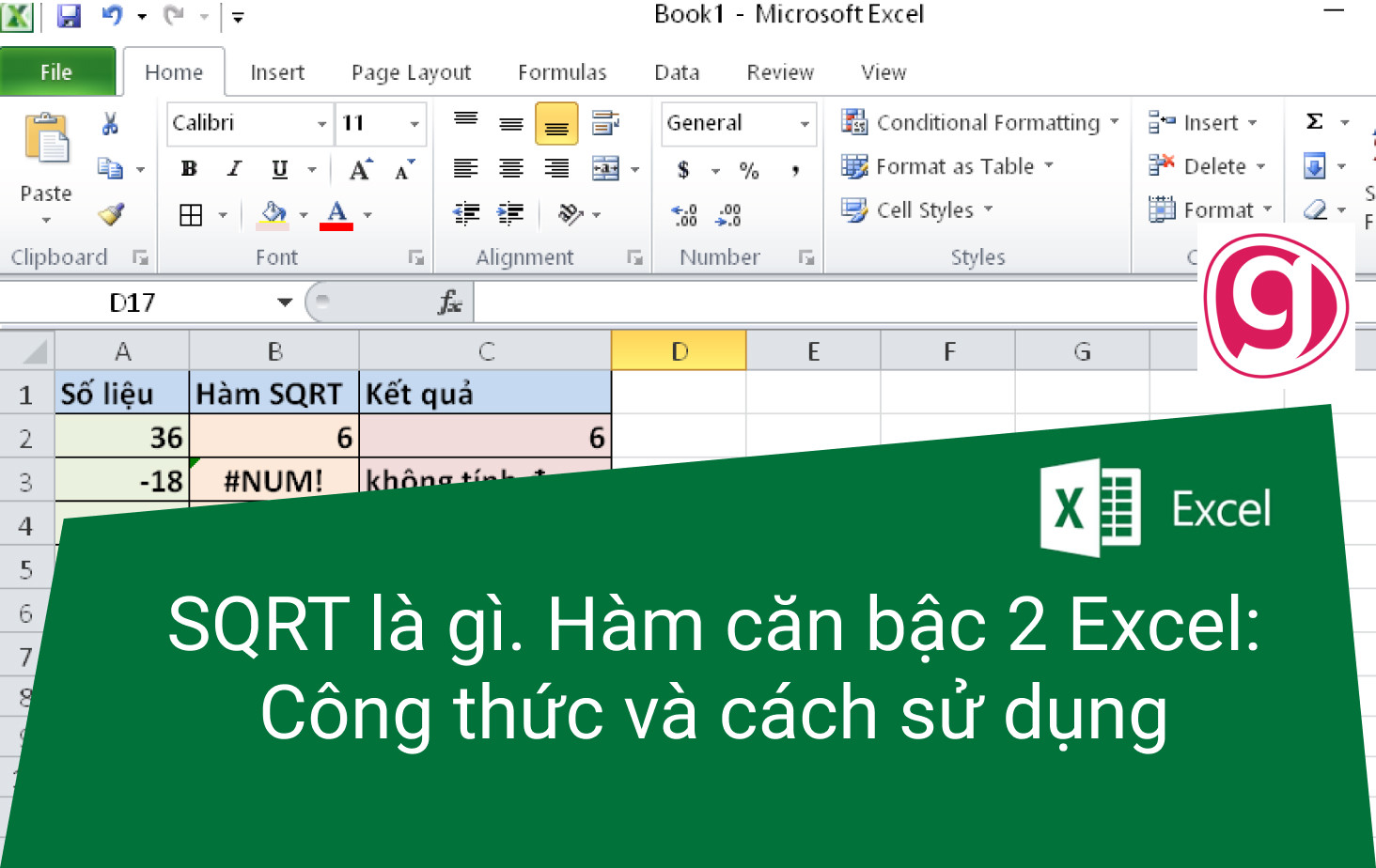Screen dimensions: 1376x868
Task: Align text left
Action: click(x=466, y=169)
